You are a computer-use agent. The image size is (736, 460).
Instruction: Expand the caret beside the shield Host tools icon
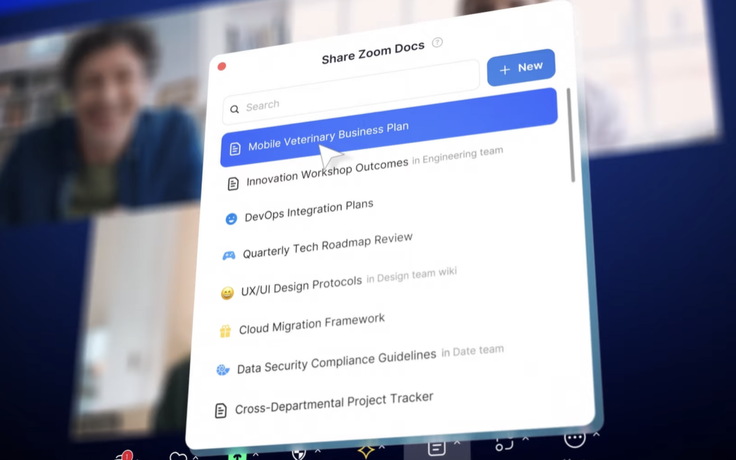point(317,451)
